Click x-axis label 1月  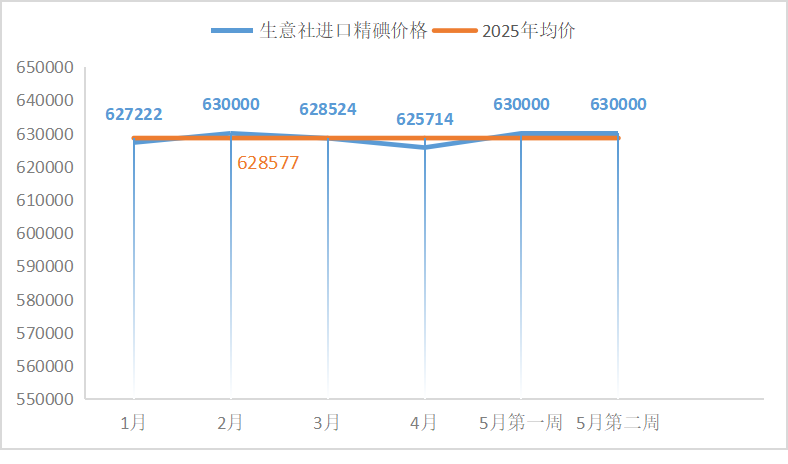click(133, 423)
